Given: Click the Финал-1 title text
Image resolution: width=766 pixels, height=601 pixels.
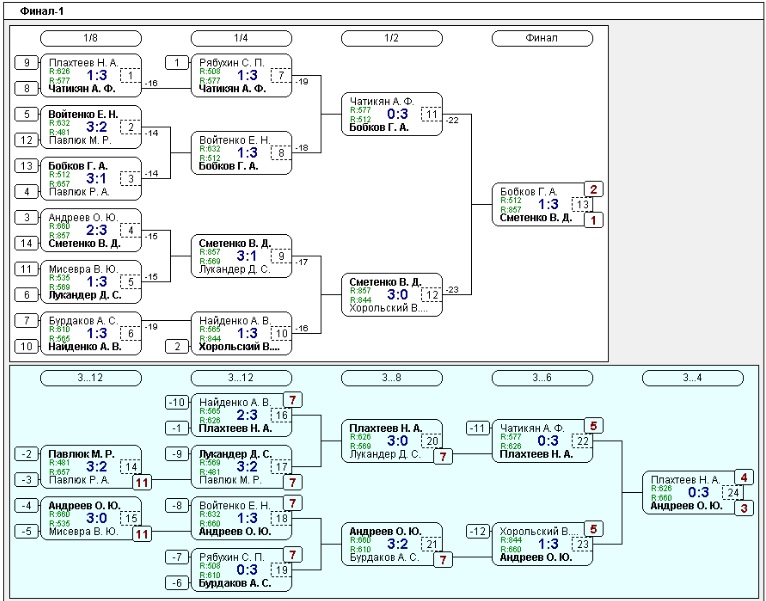Looking at the screenshot, I should 42,11.
